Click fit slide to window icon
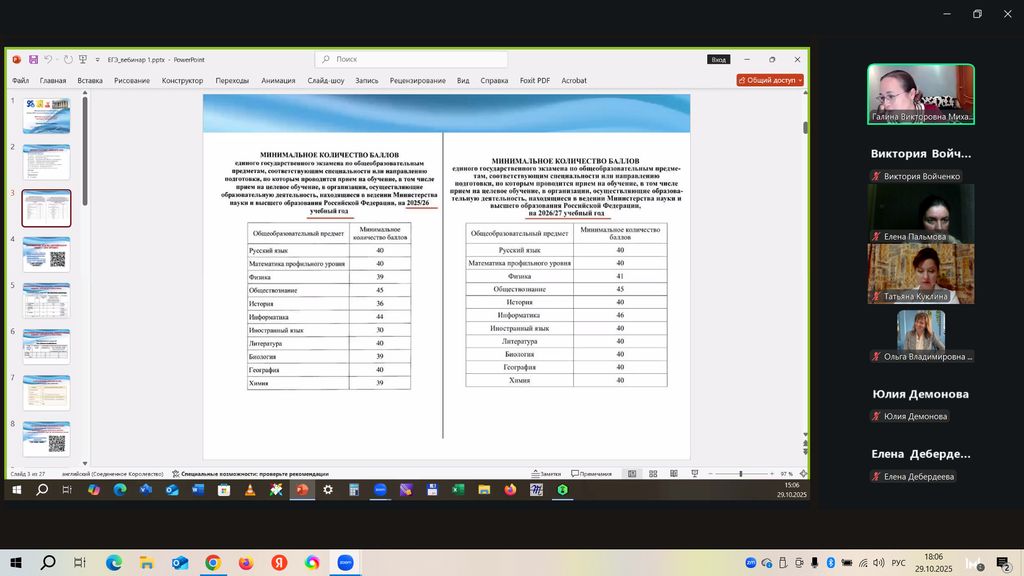This screenshot has height=576, width=1024. point(802,473)
